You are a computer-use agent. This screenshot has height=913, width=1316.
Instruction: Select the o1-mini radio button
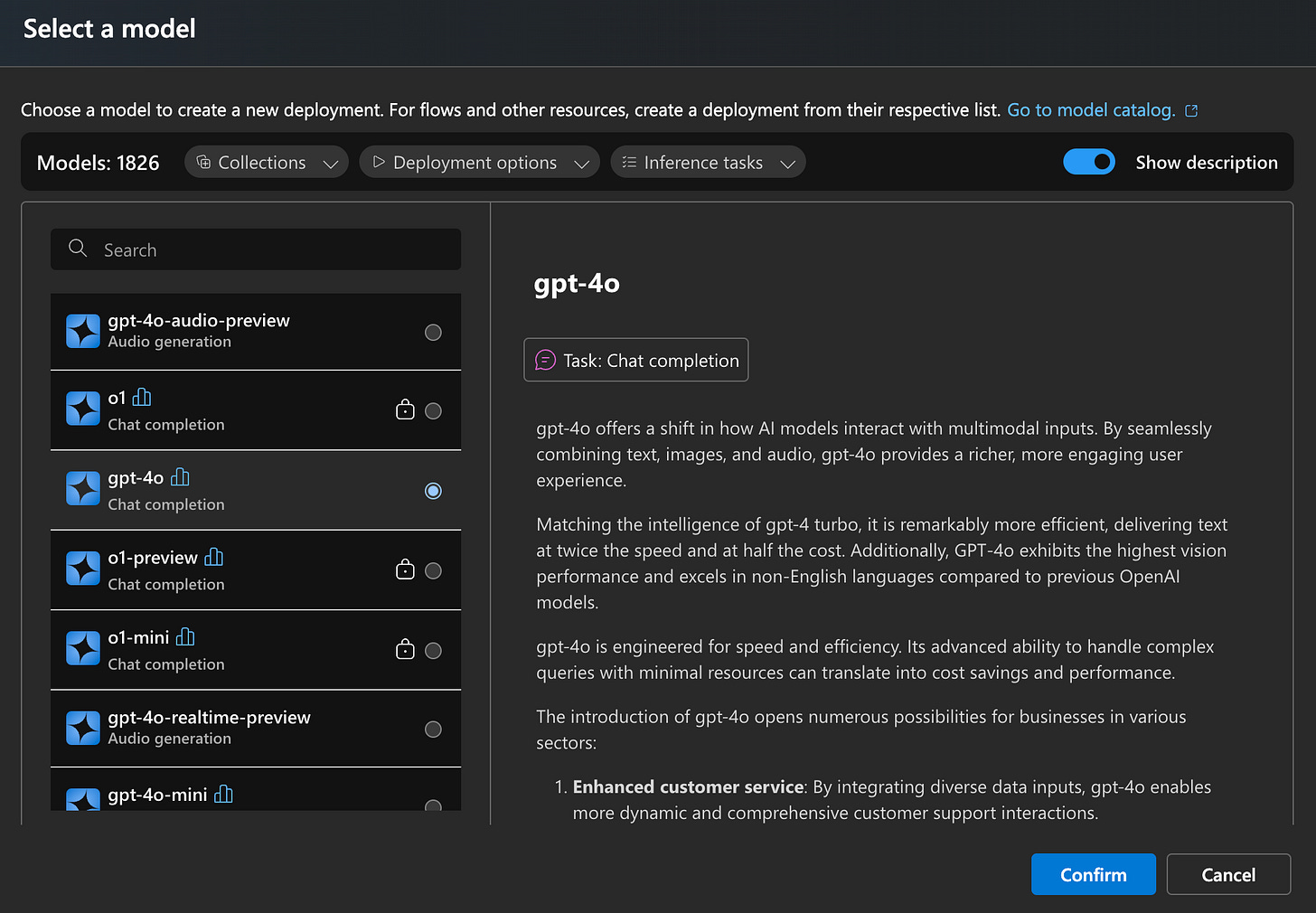434,651
